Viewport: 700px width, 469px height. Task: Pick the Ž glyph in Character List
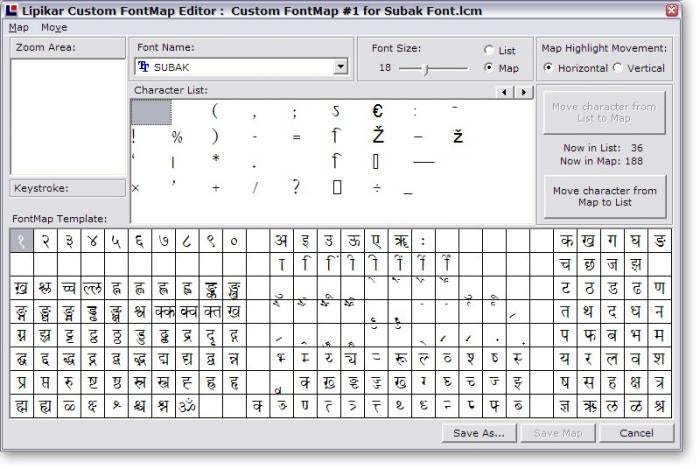tap(378, 135)
